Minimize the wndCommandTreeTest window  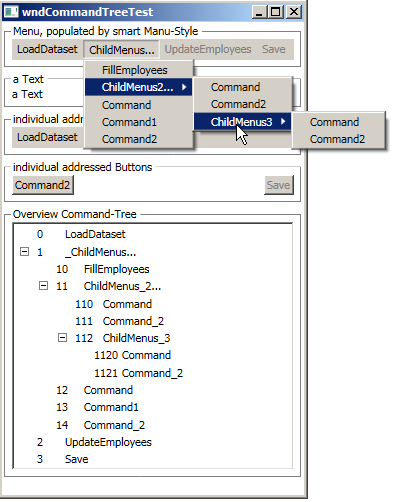(259, 12)
